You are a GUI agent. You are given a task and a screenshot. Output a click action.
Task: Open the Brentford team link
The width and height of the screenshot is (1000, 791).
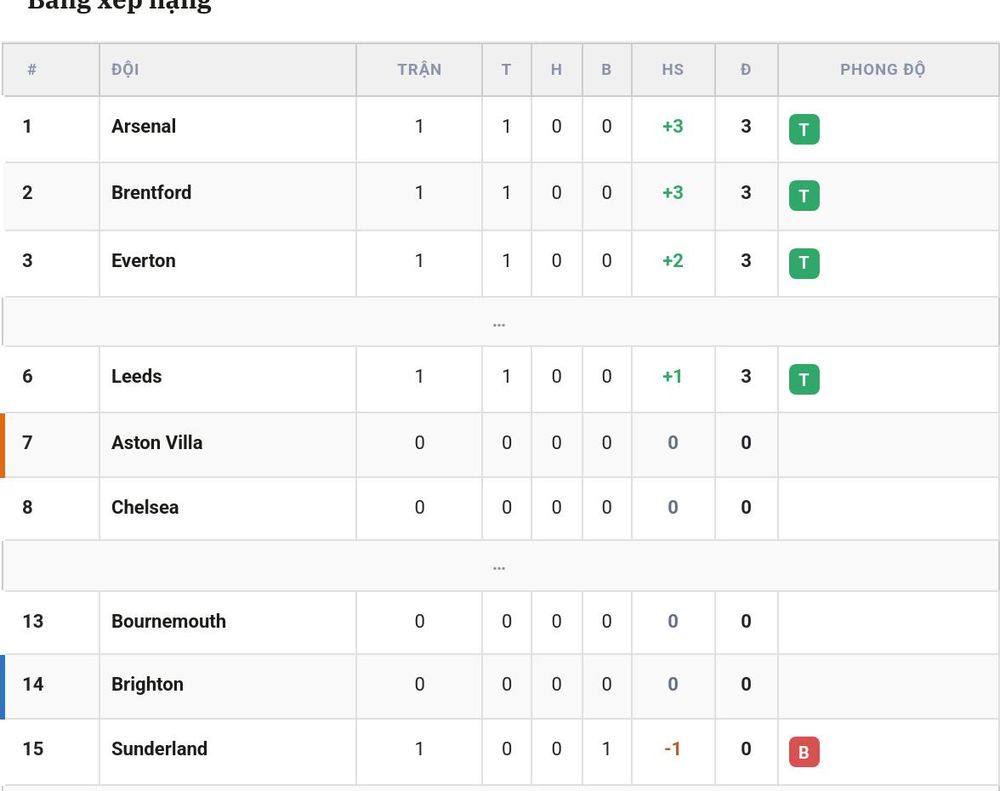pyautogui.click(x=151, y=193)
